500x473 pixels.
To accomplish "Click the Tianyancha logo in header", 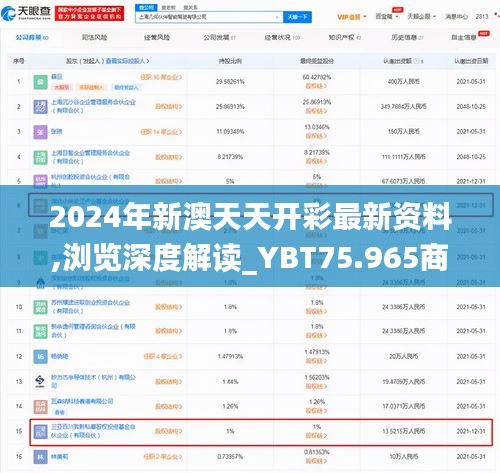I will tap(26, 13).
